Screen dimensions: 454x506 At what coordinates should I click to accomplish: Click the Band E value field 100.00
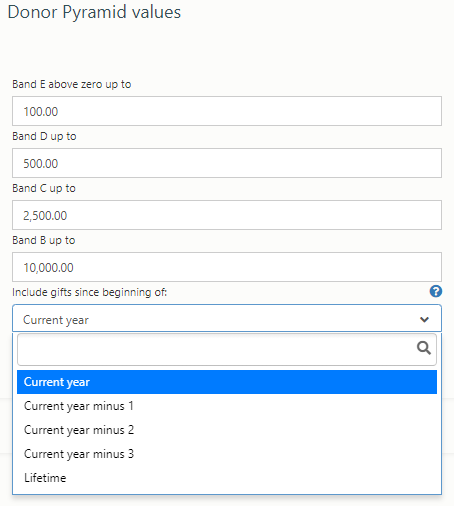tap(227, 111)
